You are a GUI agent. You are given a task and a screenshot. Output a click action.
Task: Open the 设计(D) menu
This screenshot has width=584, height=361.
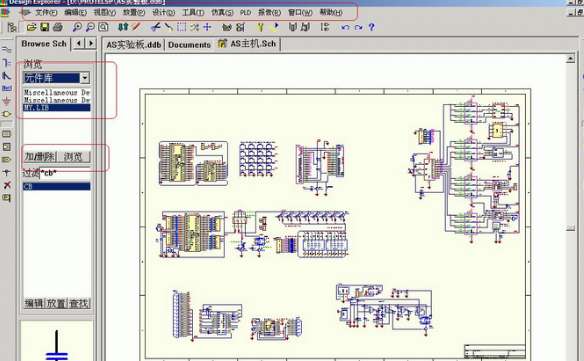[164, 12]
